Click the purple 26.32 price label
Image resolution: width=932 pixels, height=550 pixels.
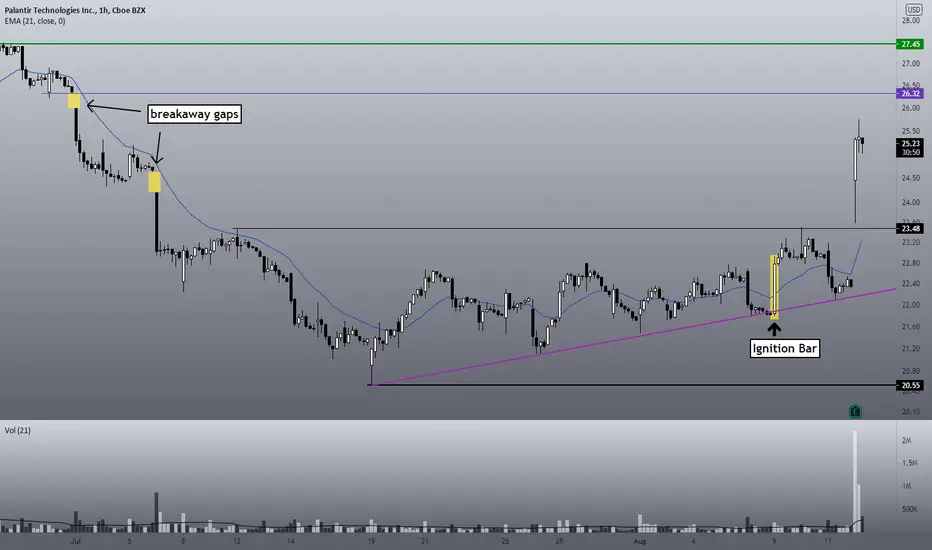[910, 93]
